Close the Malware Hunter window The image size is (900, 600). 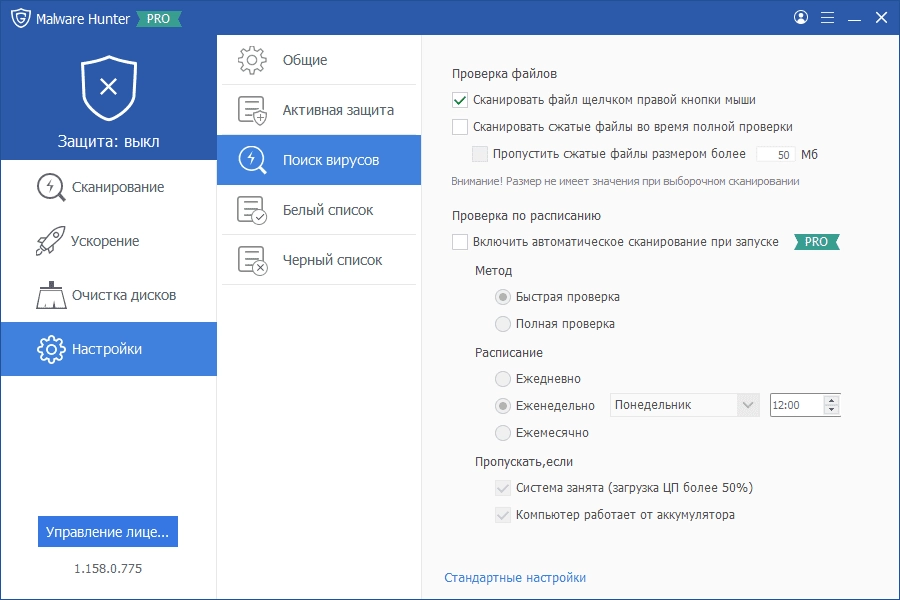(882, 18)
